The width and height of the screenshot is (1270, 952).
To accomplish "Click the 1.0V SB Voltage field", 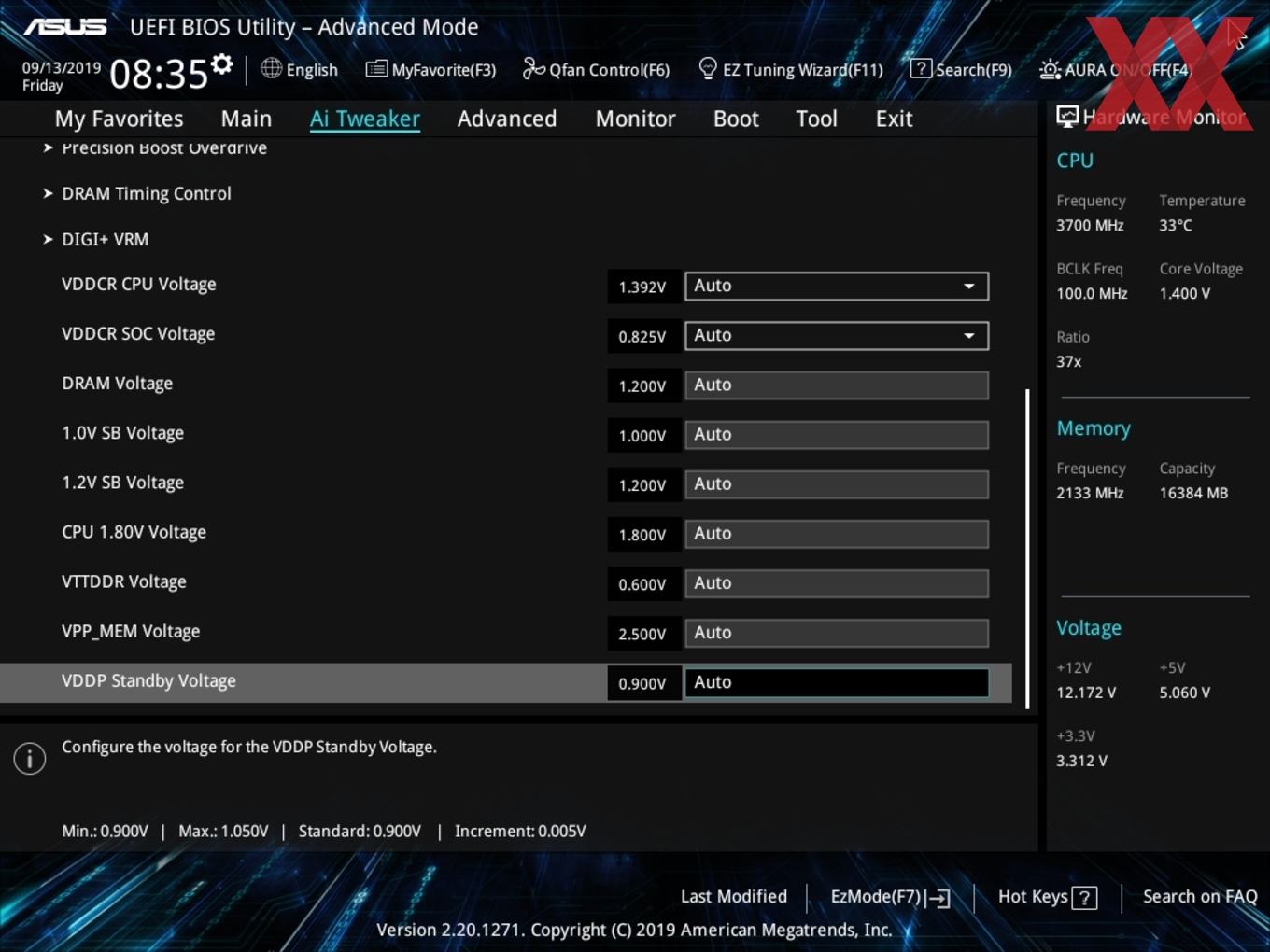I will pos(837,434).
